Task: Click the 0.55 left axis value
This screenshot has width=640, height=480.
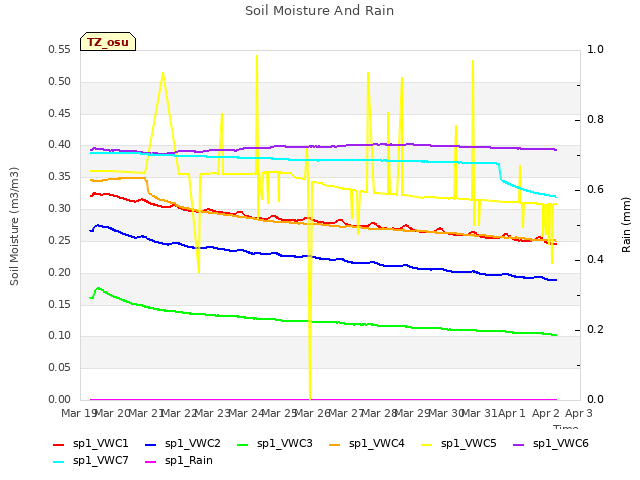Action: click(60, 50)
